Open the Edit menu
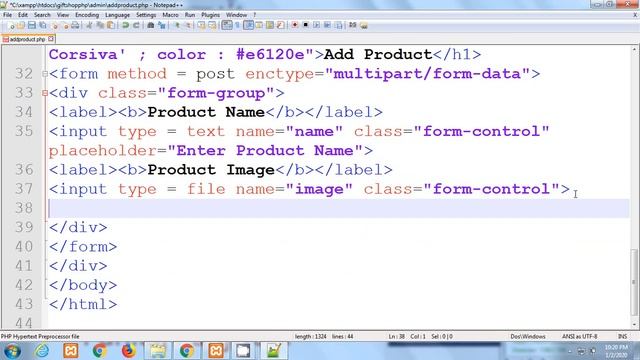The width and height of the screenshot is (640, 360). [x=23, y=15]
